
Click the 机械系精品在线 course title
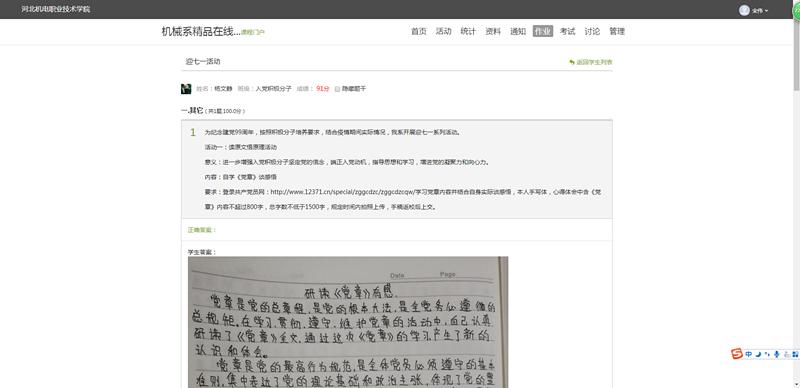tap(201, 31)
